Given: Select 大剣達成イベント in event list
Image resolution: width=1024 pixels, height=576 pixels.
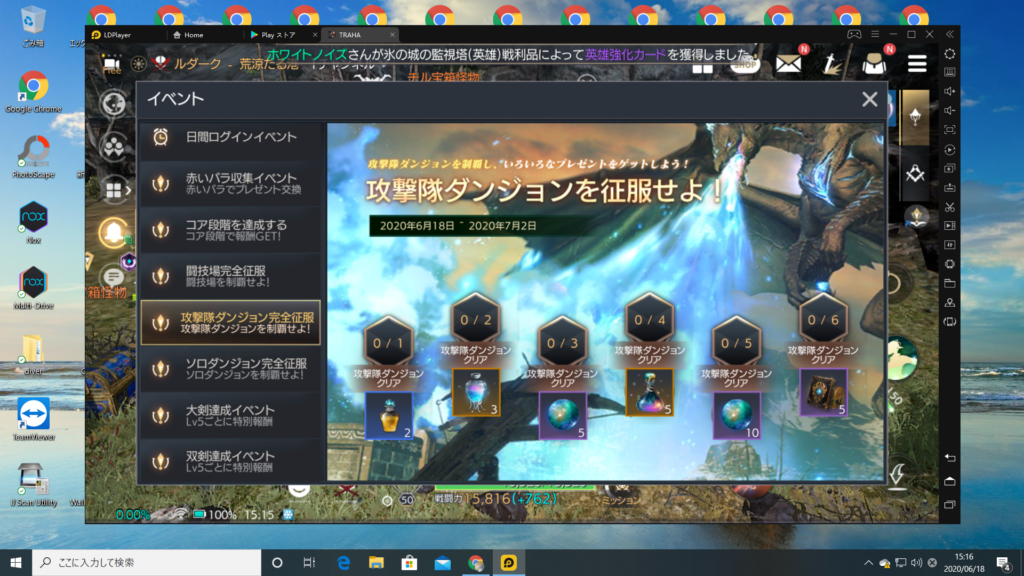Looking at the screenshot, I should point(231,415).
